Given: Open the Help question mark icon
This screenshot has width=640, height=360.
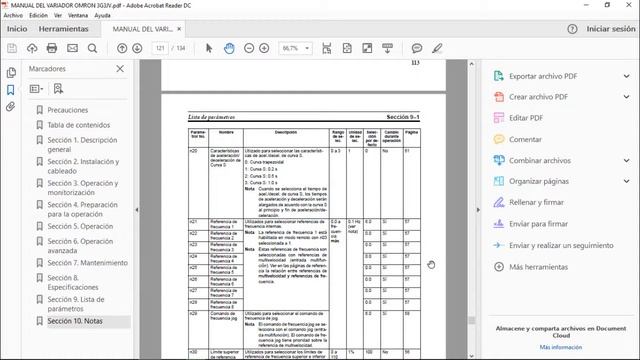Looking at the screenshot, I should [572, 29].
